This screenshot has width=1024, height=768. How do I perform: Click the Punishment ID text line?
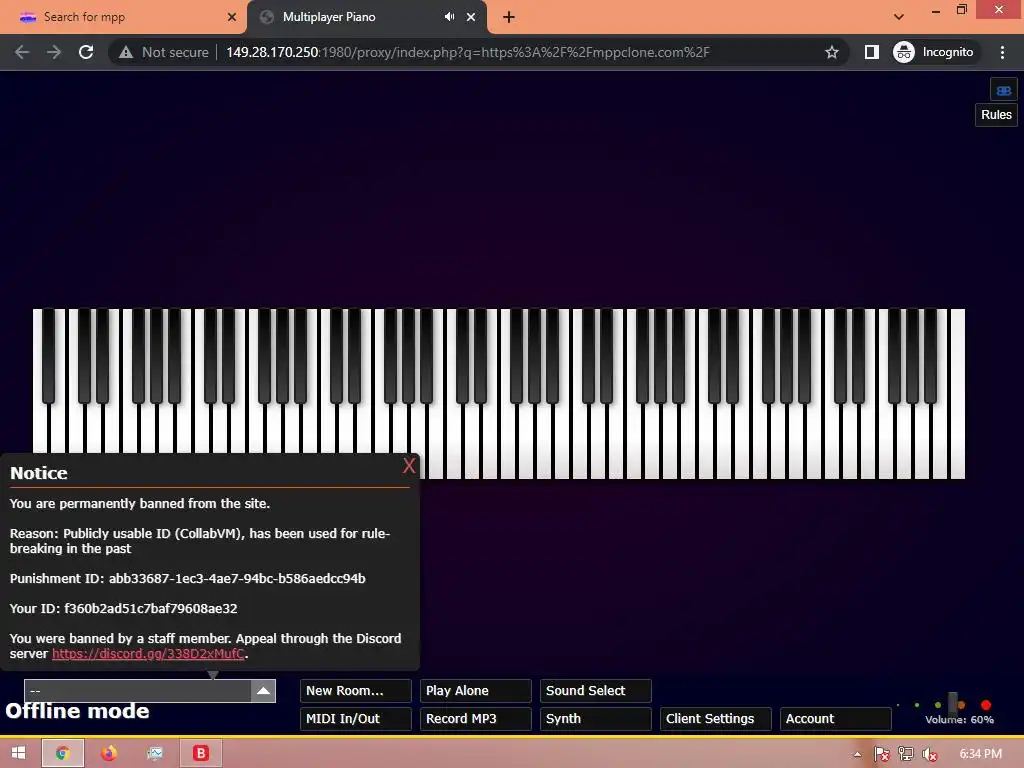[x=187, y=579]
